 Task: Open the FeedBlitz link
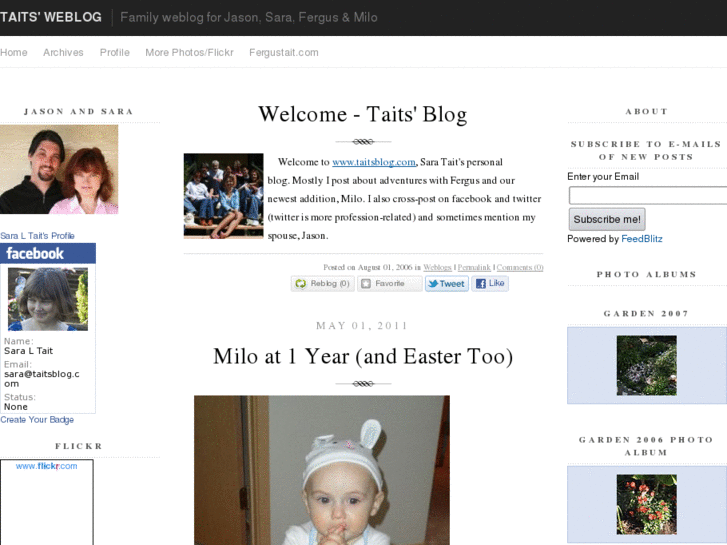click(x=642, y=239)
